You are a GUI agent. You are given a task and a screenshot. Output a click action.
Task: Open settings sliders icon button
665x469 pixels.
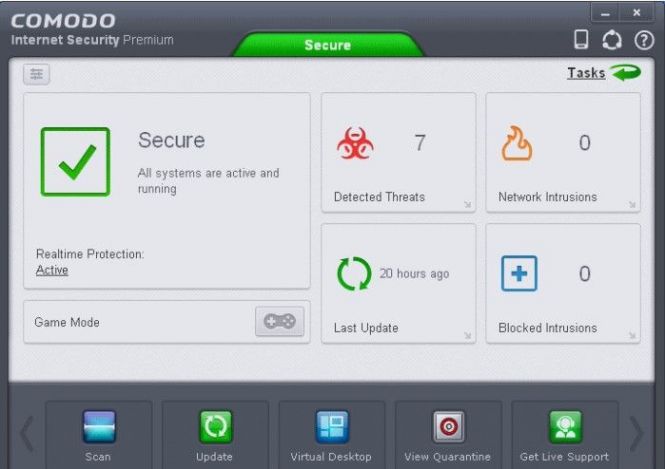pyautogui.click(x=36, y=74)
